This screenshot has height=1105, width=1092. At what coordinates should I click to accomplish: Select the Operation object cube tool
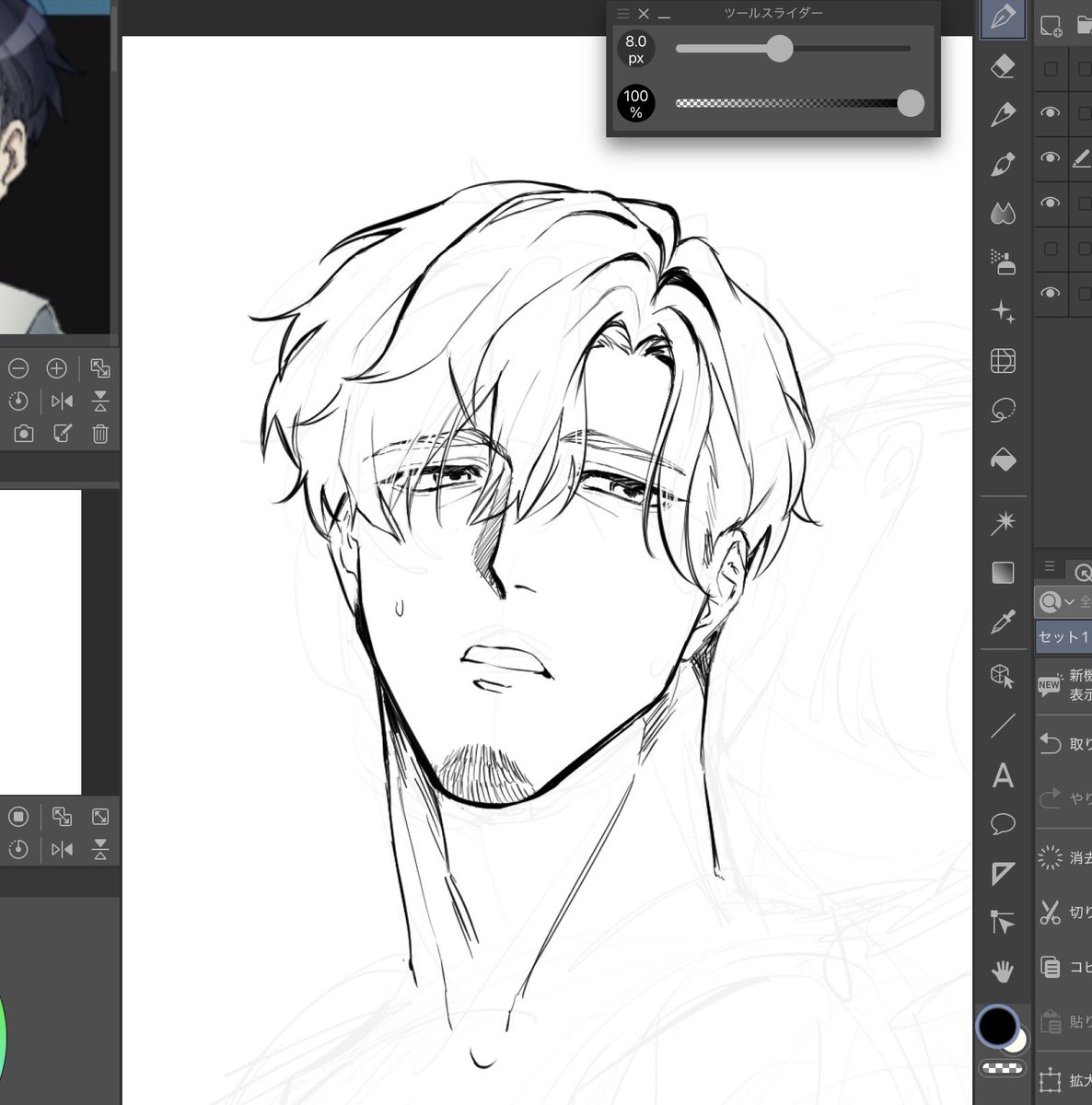pos(1003,677)
